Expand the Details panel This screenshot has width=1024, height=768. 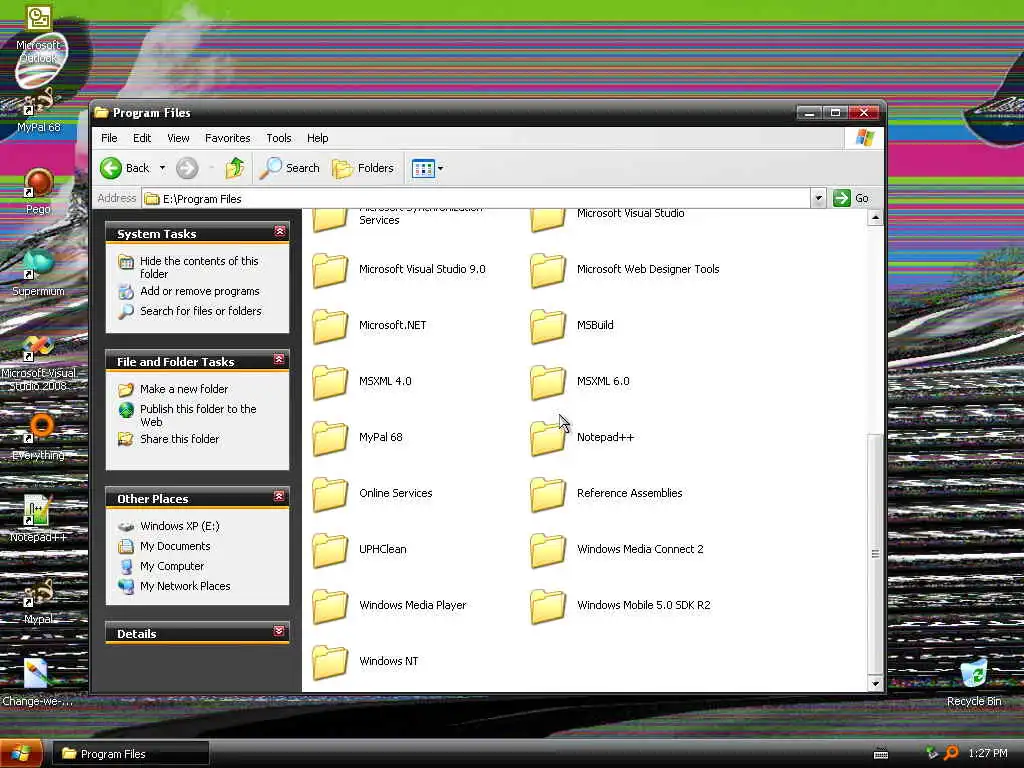279,632
